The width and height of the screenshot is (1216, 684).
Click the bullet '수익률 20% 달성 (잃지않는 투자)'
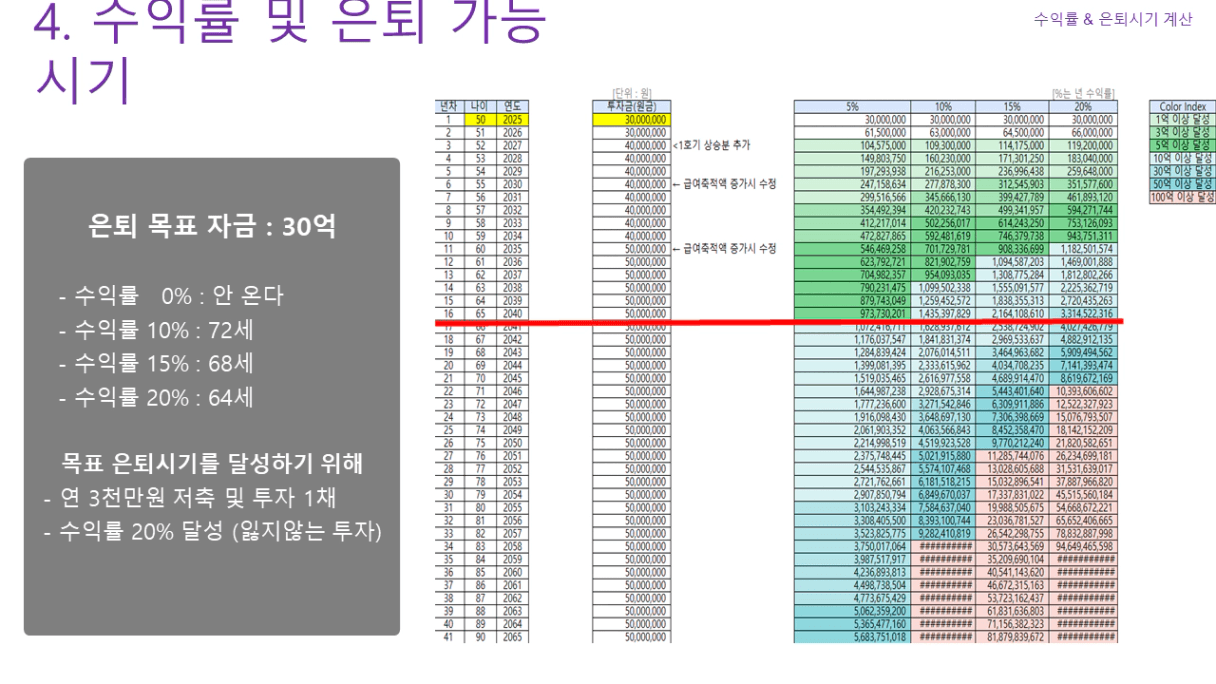[213, 533]
